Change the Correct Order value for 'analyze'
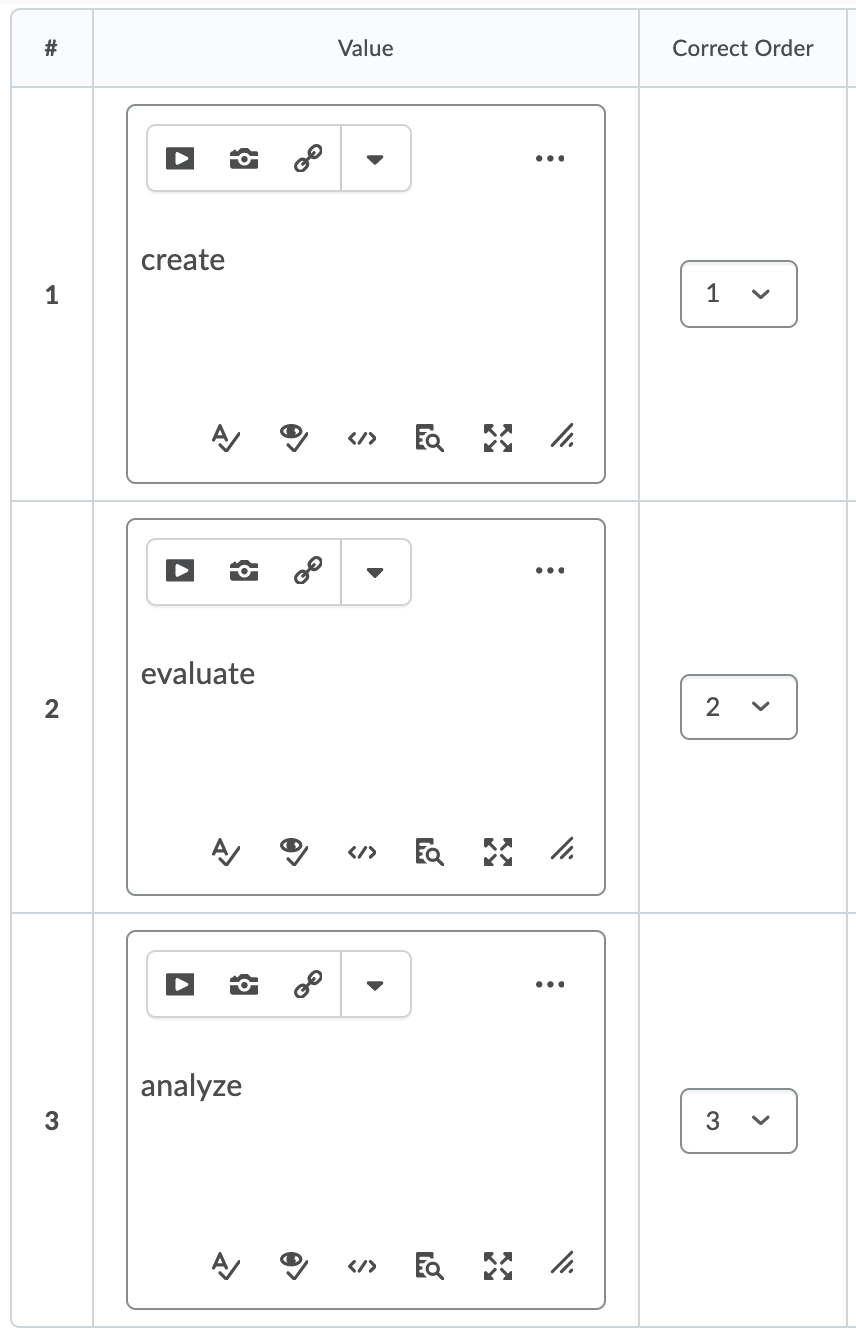 pos(739,1121)
